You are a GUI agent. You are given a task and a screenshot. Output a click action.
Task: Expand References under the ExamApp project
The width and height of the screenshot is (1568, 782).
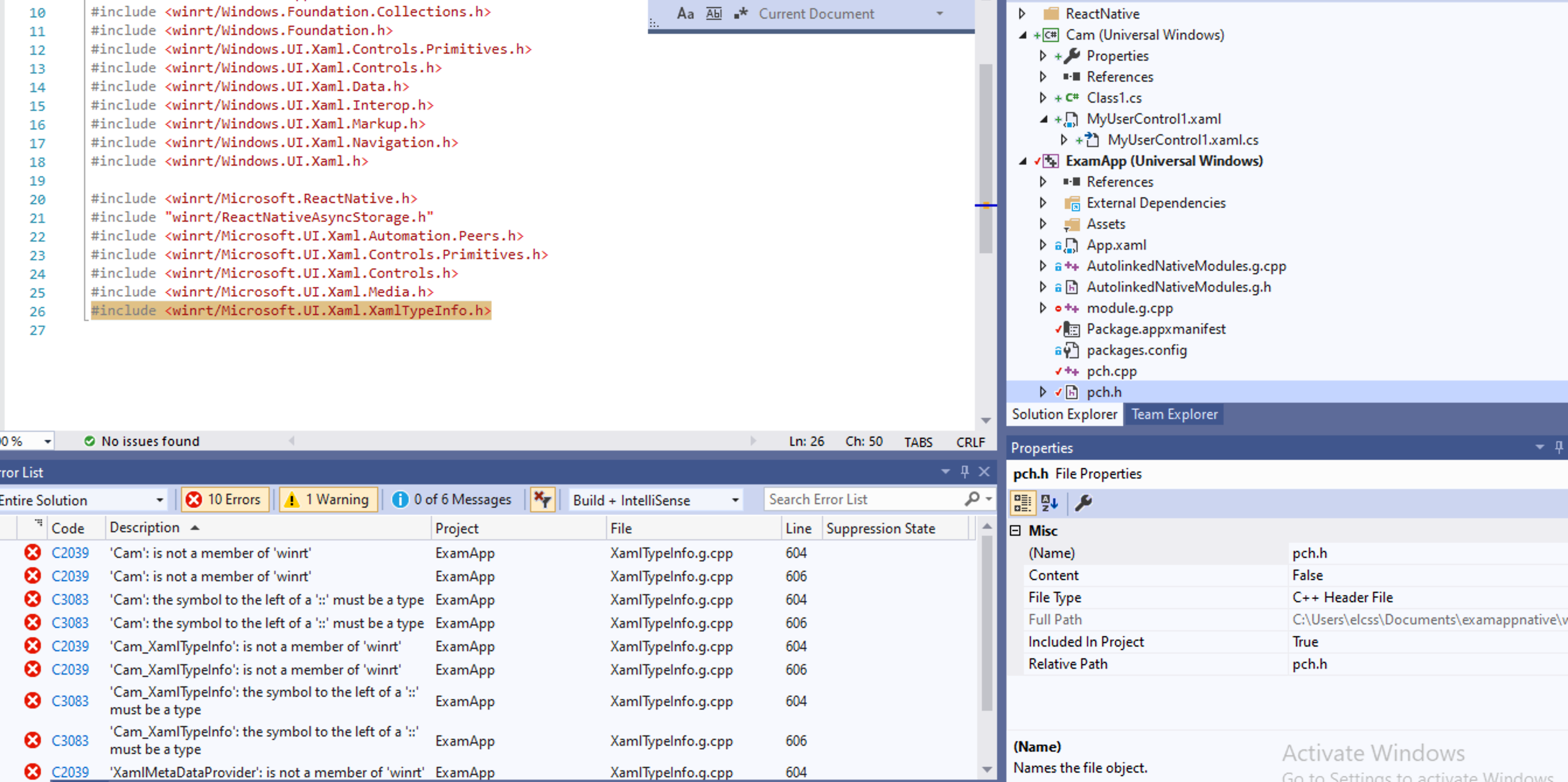pyautogui.click(x=1042, y=181)
